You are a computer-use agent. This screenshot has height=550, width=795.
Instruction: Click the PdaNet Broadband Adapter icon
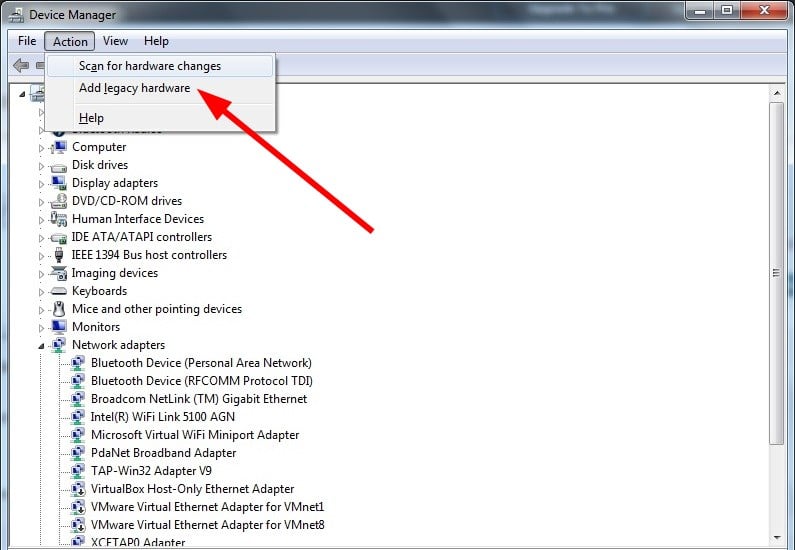tap(78, 453)
